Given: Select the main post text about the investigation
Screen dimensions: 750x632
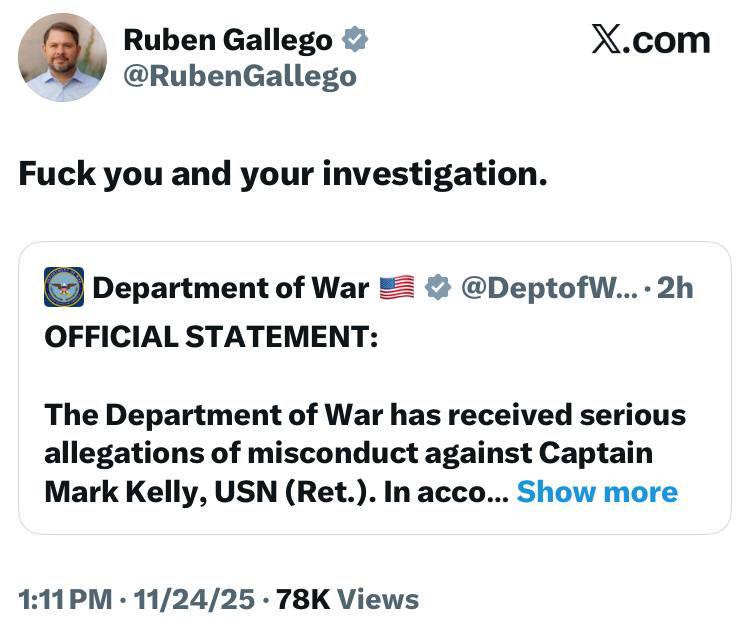Looking at the screenshot, I should pos(283,173).
